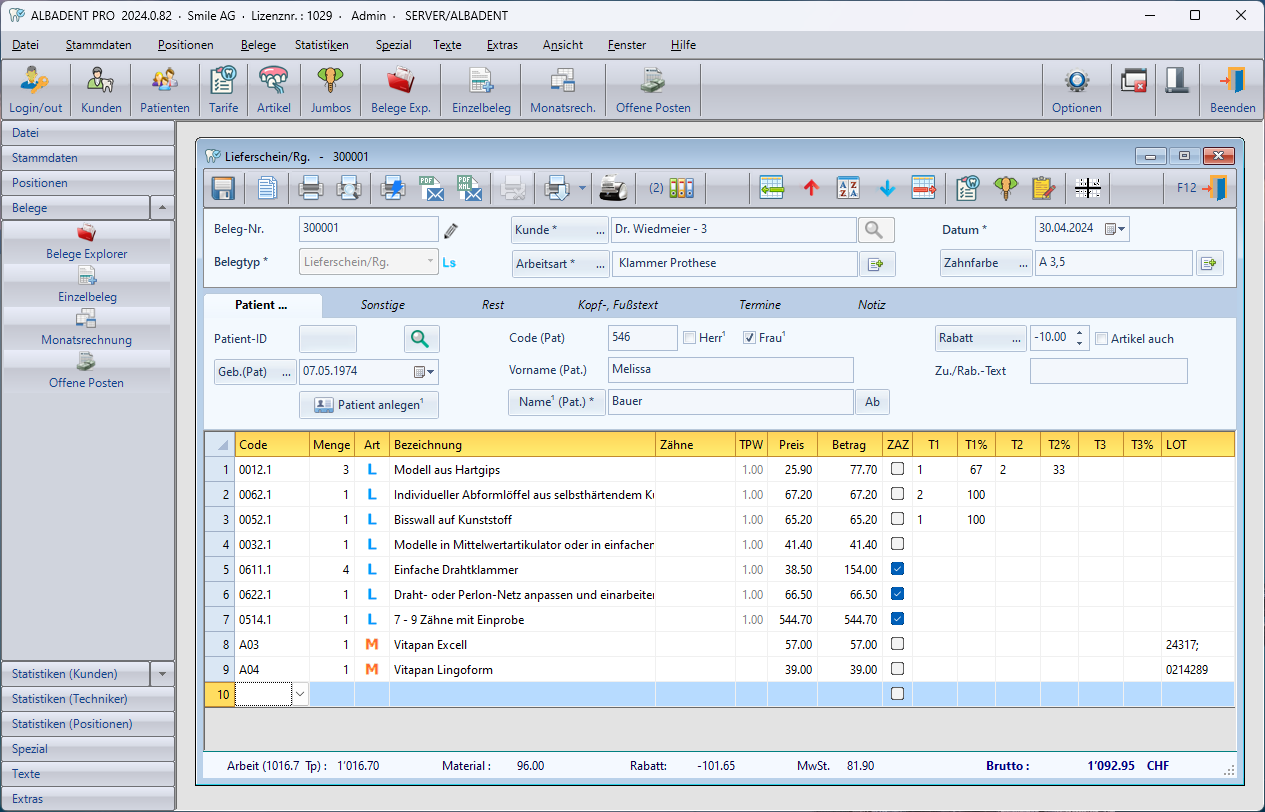Open the Jumbos elephant icon
This screenshot has height=812, width=1265.
tap(330, 90)
